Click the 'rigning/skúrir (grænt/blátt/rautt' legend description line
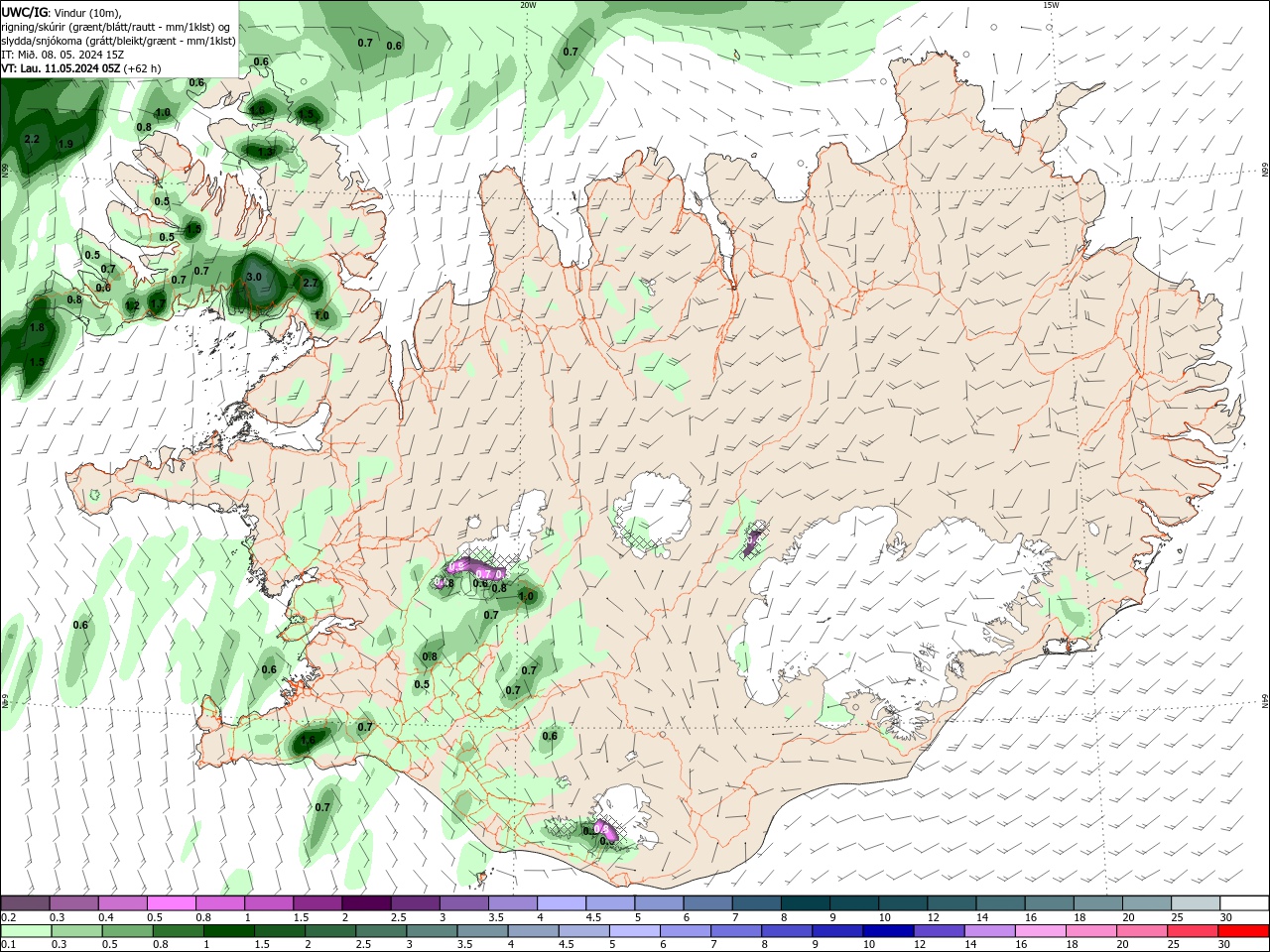This screenshot has width=1270, height=952. pyautogui.click(x=116, y=27)
